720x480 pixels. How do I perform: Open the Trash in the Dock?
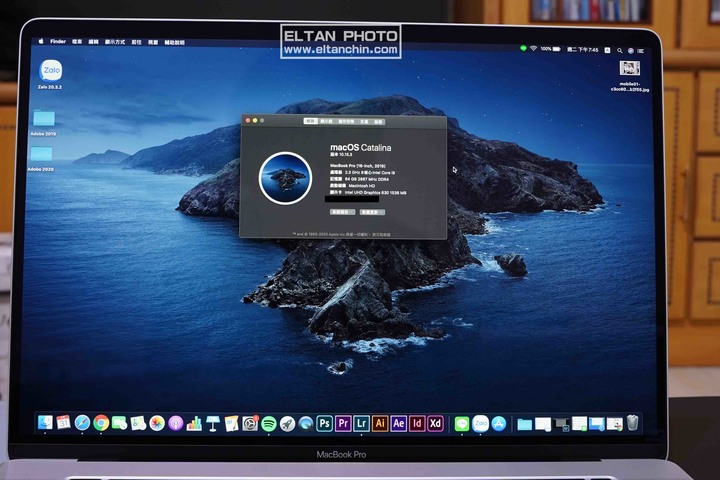click(633, 423)
